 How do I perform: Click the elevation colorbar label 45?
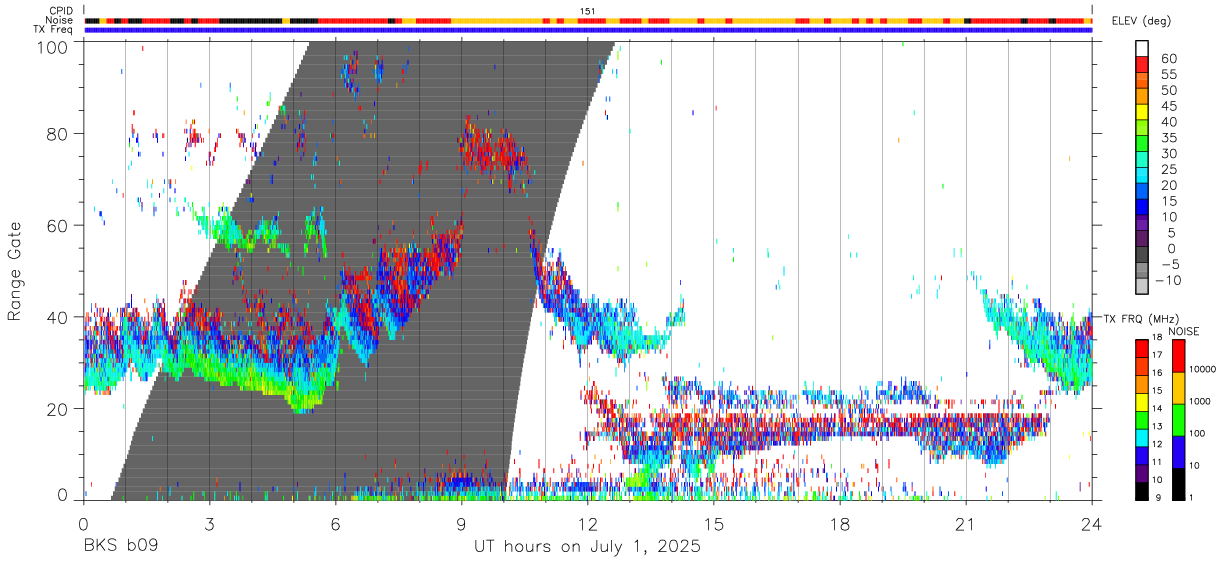tap(1167, 106)
